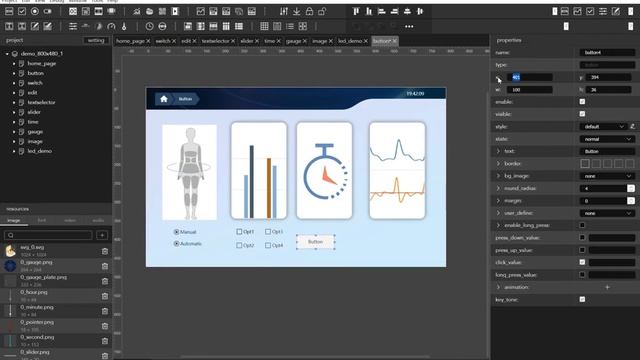Delete 0_hour.png with its trash icon
Screen dimensions: 640x360
[105, 296]
